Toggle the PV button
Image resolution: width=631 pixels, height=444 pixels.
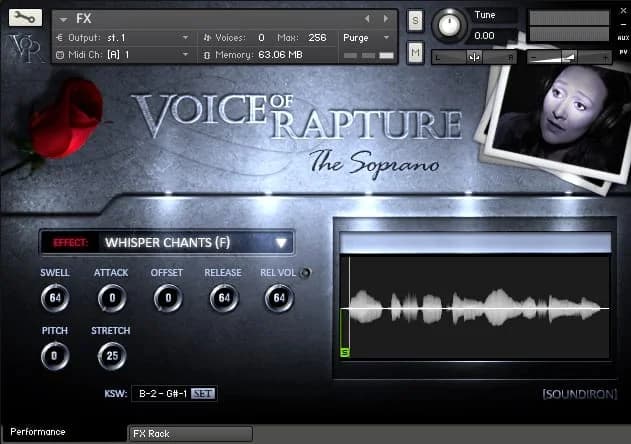(x=623, y=52)
